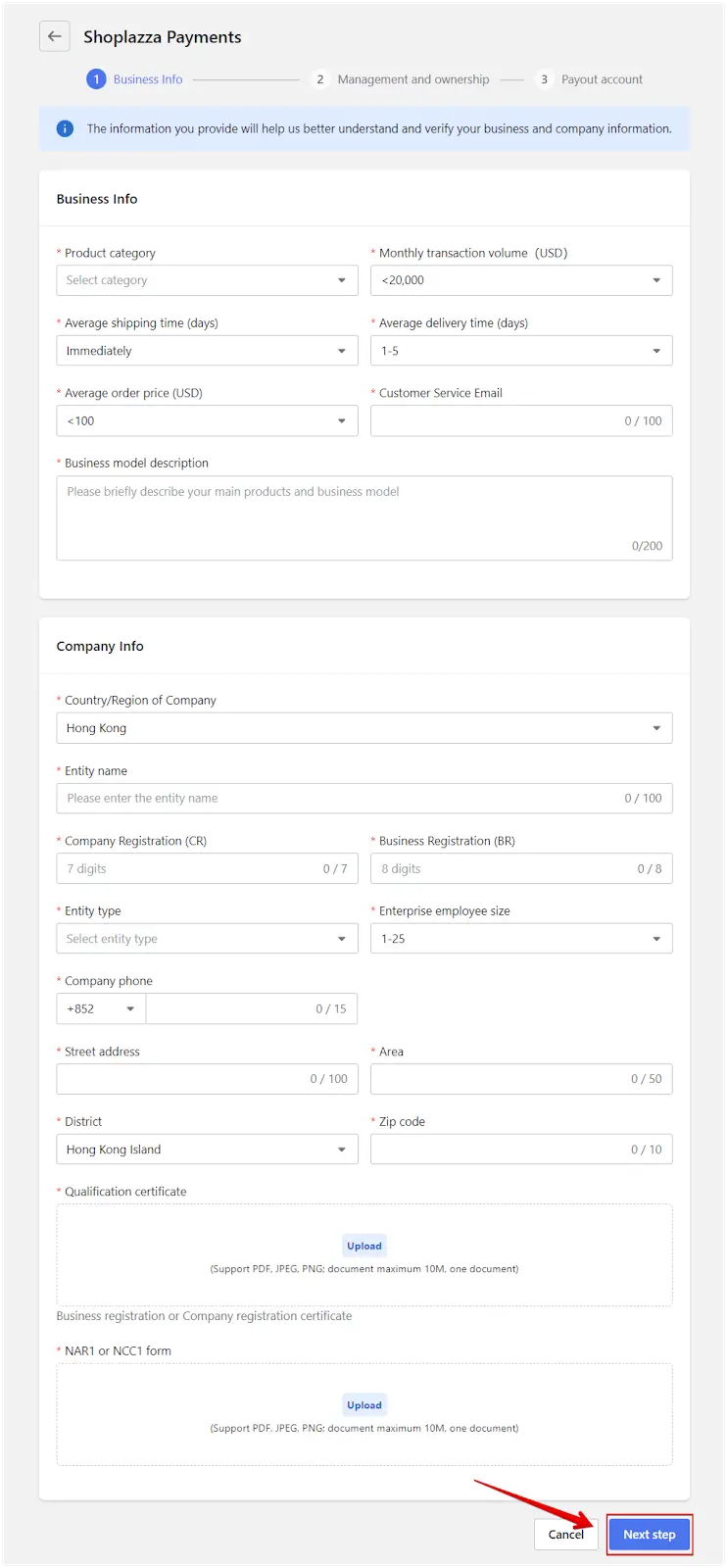
Task: Click Upload under Qualification certificate
Action: click(x=364, y=1246)
